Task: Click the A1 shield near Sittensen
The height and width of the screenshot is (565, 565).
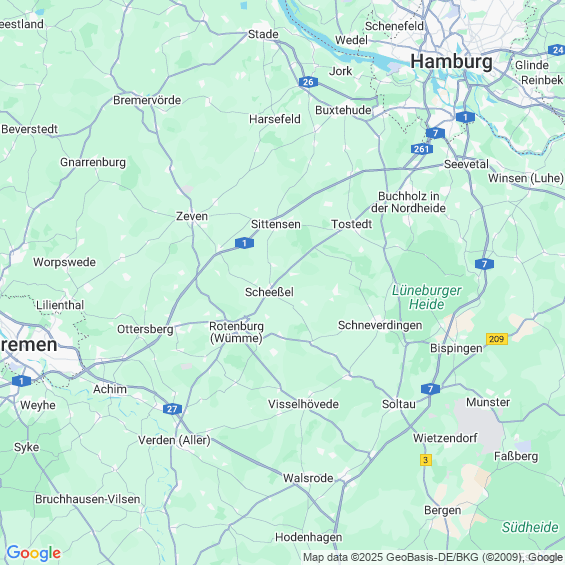Action: click(x=244, y=243)
